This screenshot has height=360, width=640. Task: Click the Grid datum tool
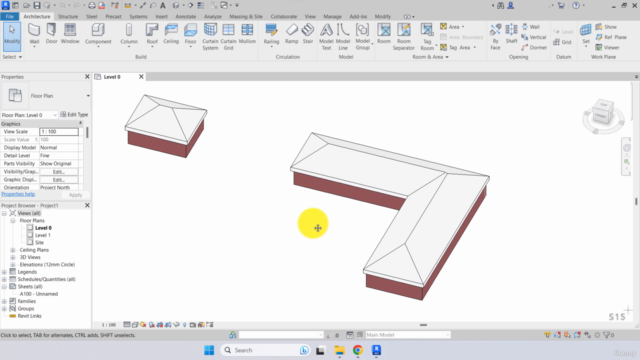pyautogui.click(x=562, y=42)
